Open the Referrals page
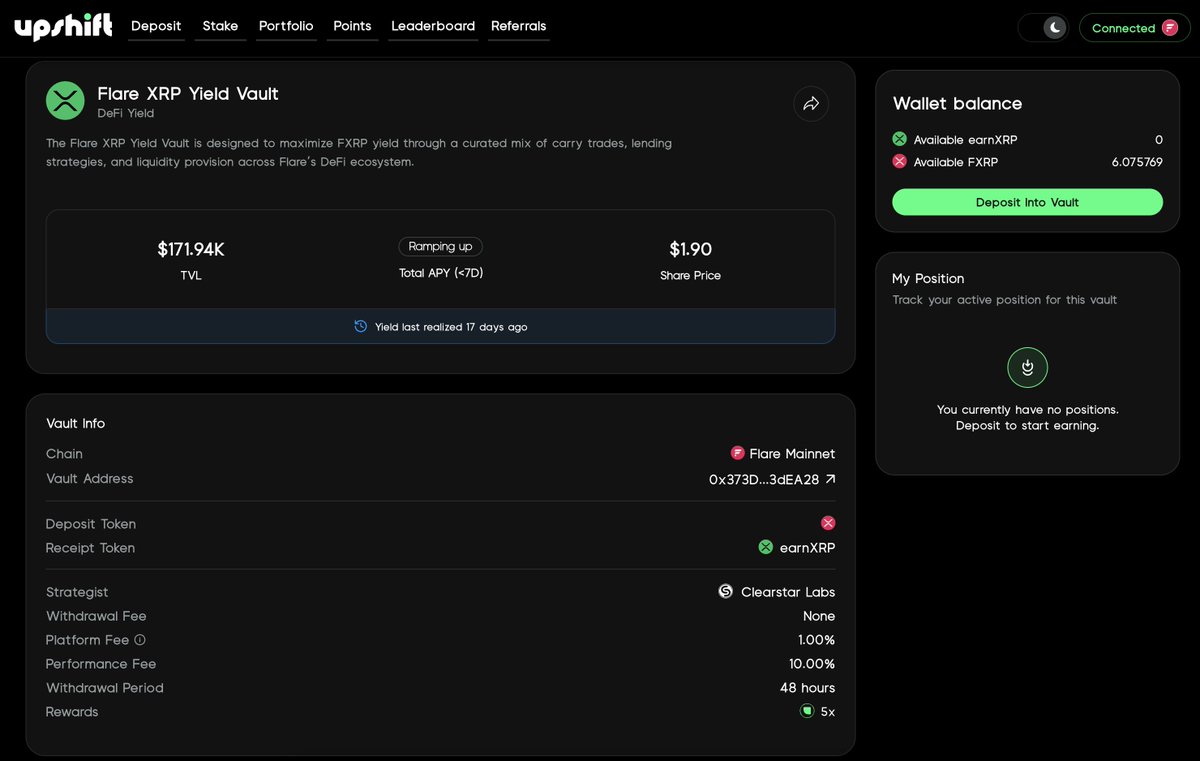Image resolution: width=1200 pixels, height=761 pixels. [519, 26]
